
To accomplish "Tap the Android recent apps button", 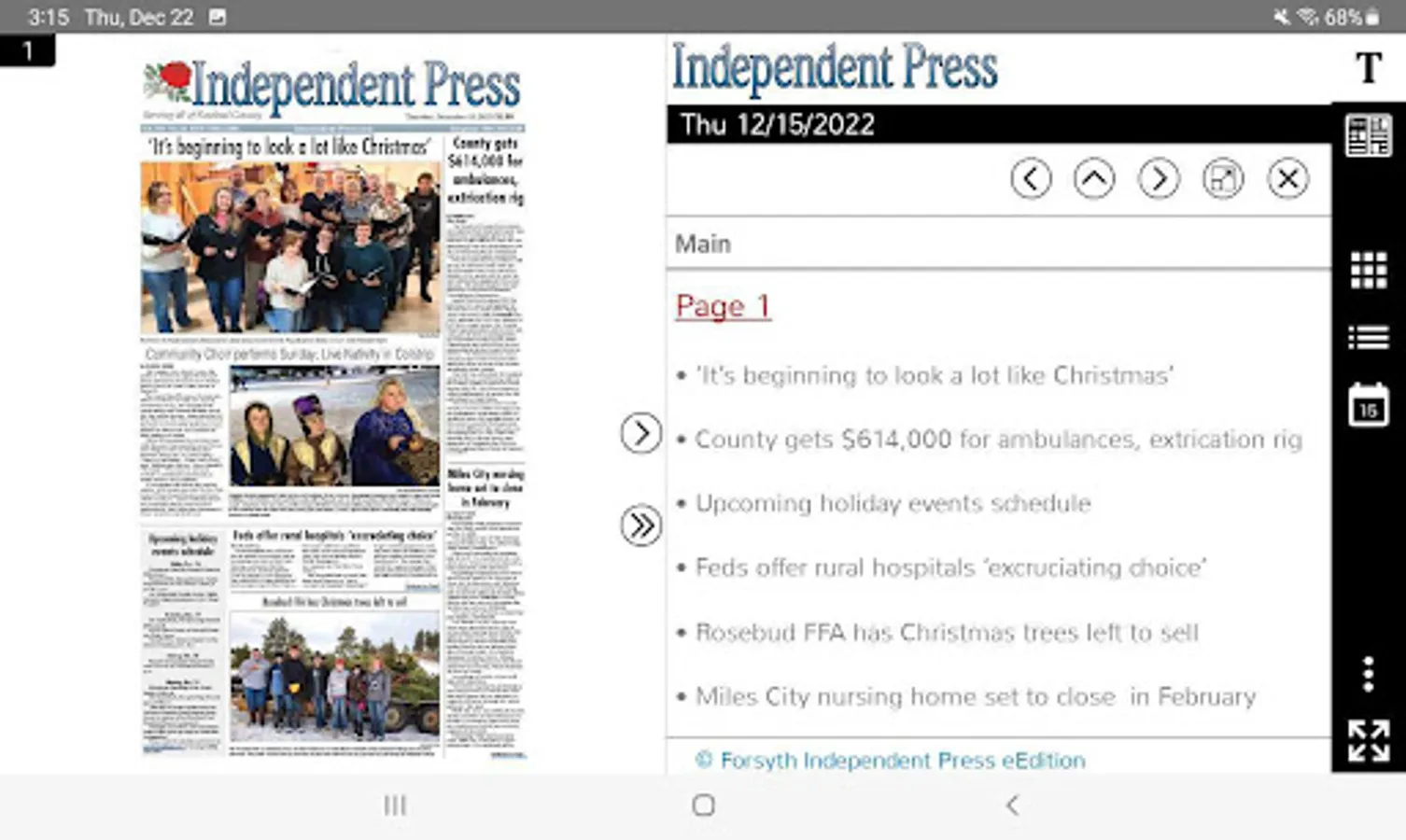I will 395,805.
